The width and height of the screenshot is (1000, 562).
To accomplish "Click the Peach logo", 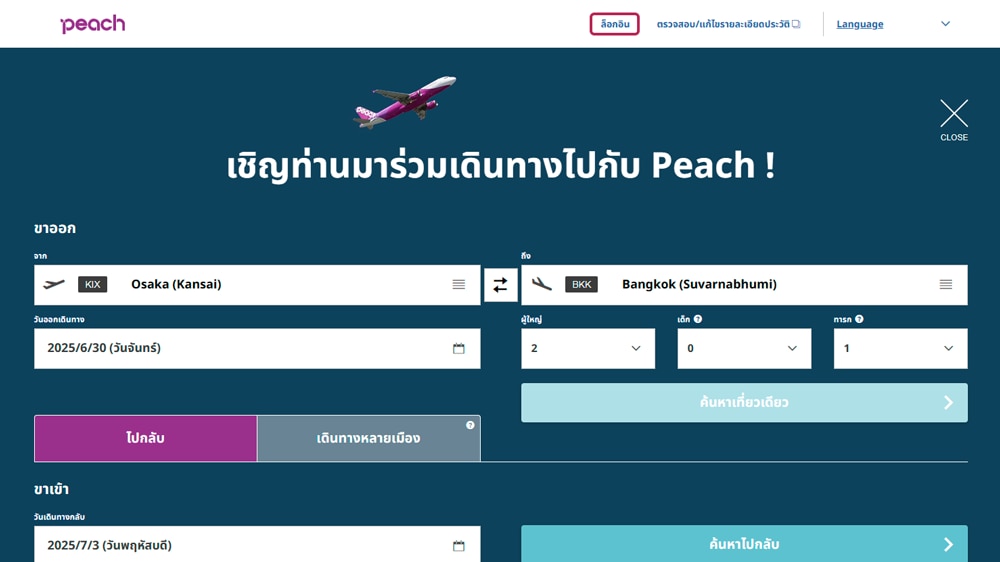I will coord(92,24).
